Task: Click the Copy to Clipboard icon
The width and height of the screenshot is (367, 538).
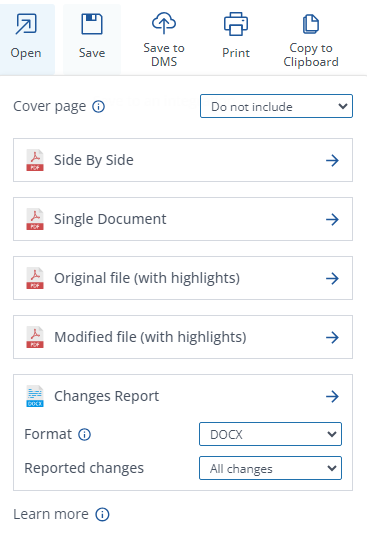Action: point(311,24)
